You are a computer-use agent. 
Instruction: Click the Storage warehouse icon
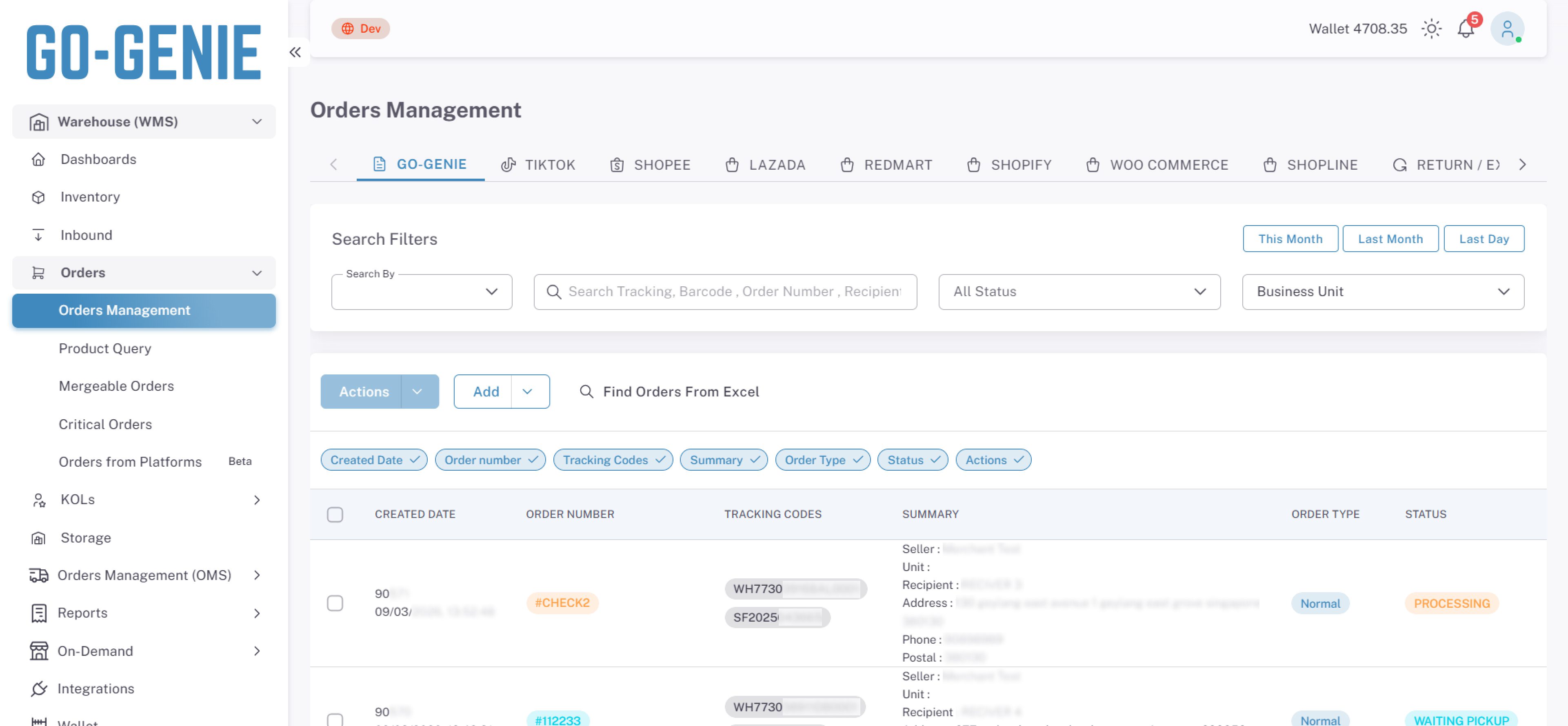38,538
